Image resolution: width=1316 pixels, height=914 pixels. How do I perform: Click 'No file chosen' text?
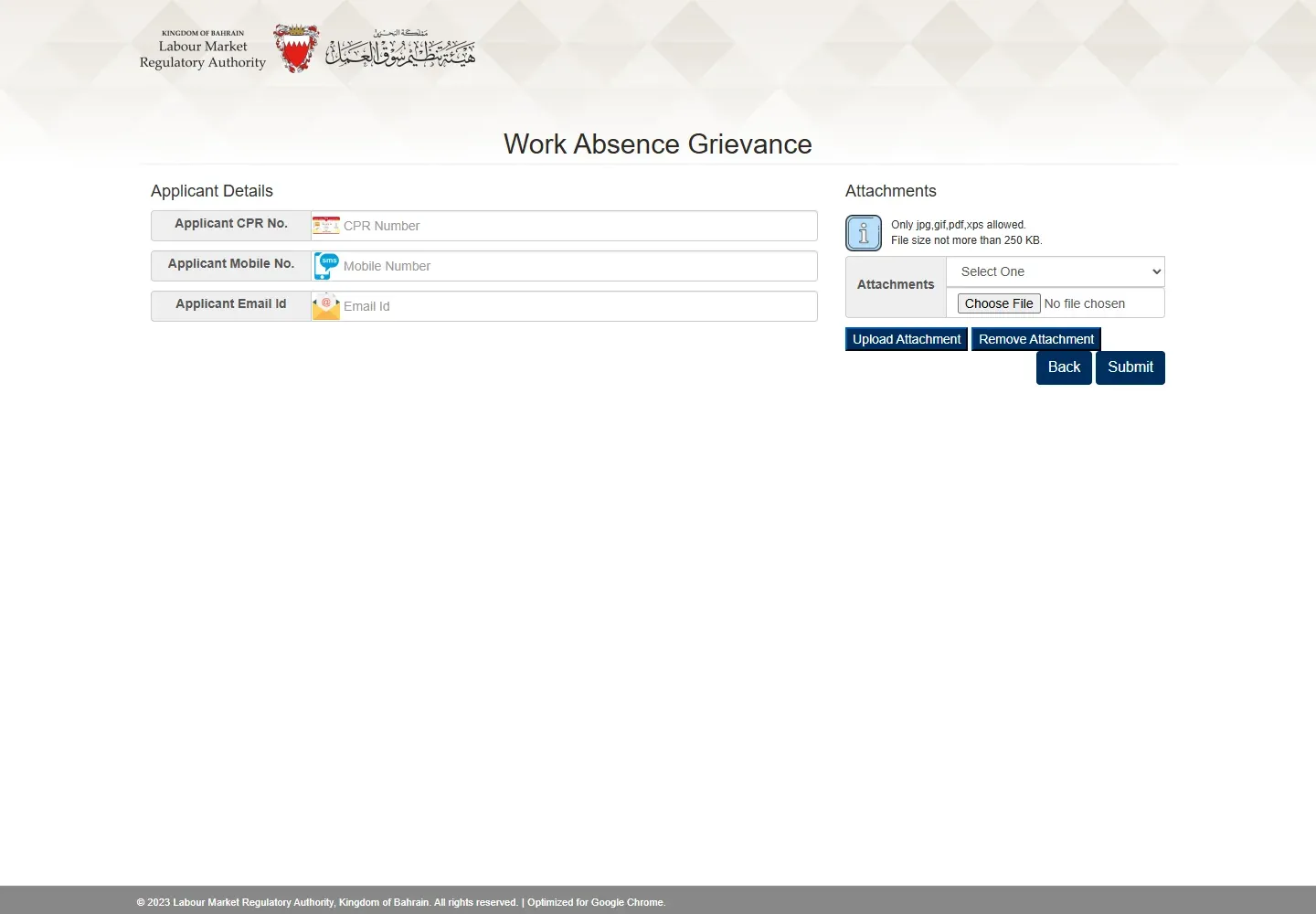[1085, 303]
